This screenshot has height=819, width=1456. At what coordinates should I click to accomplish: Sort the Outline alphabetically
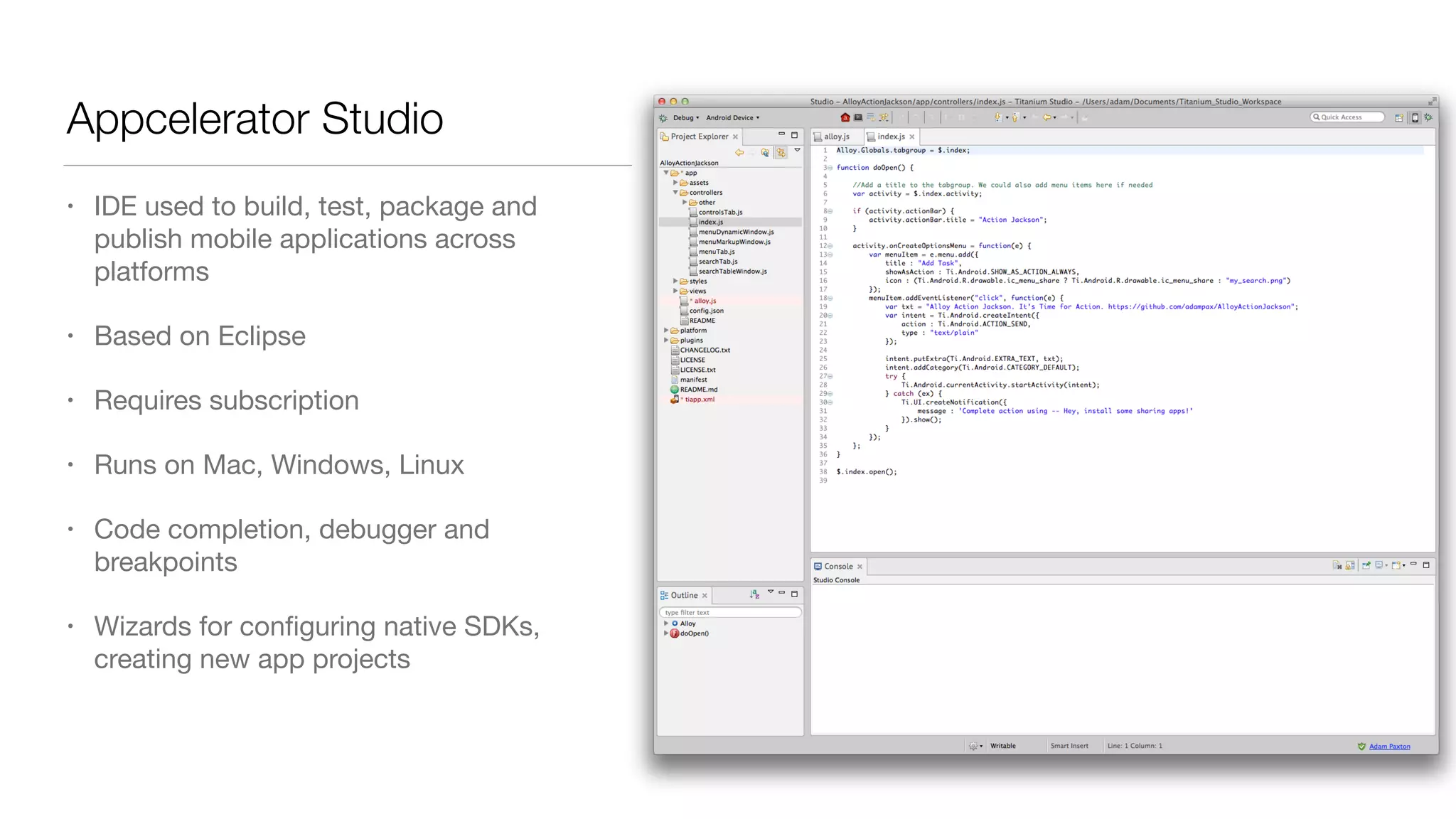(x=754, y=594)
